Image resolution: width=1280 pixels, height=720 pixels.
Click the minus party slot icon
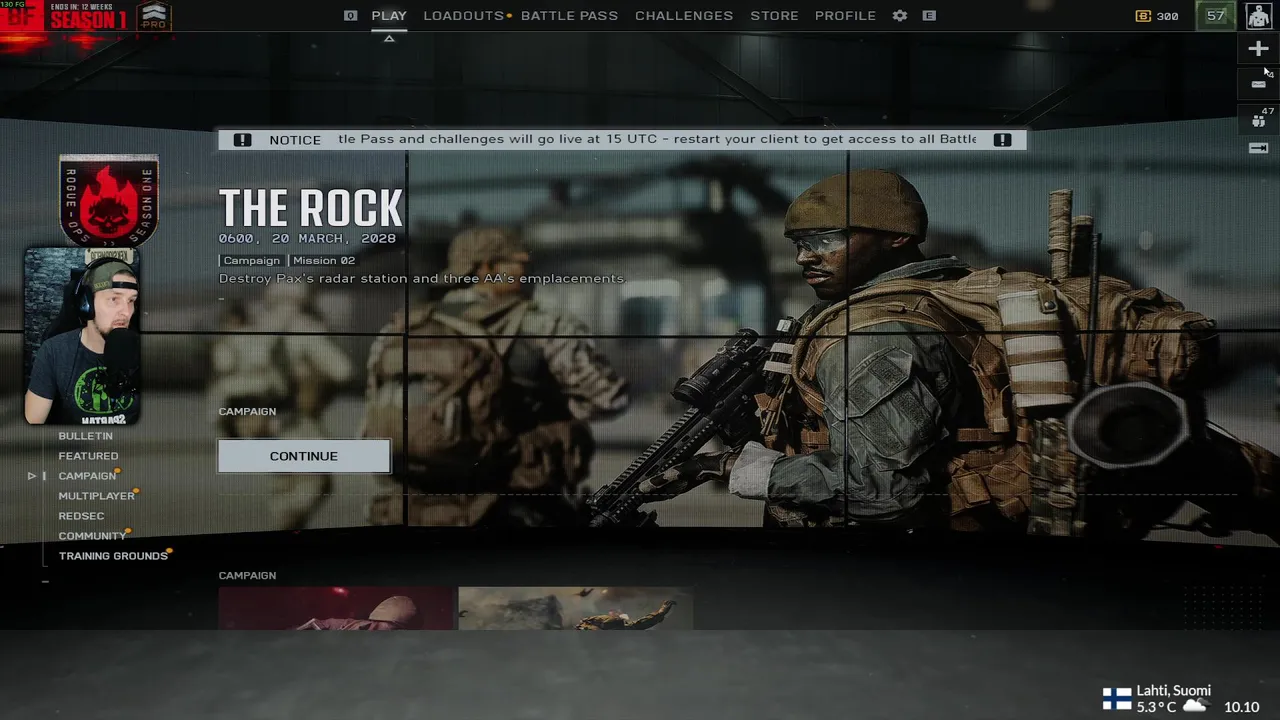pyautogui.click(x=1258, y=84)
